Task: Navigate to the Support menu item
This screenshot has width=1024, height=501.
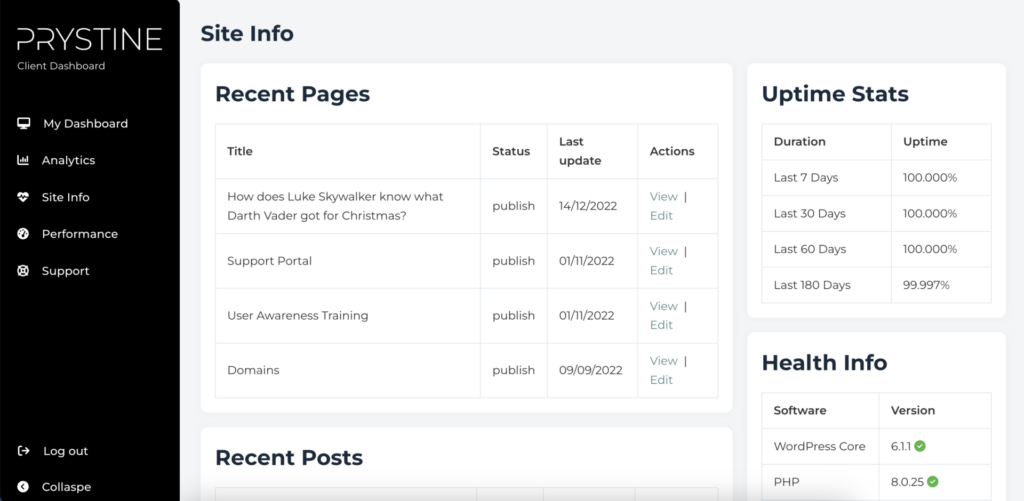Action: click(65, 270)
